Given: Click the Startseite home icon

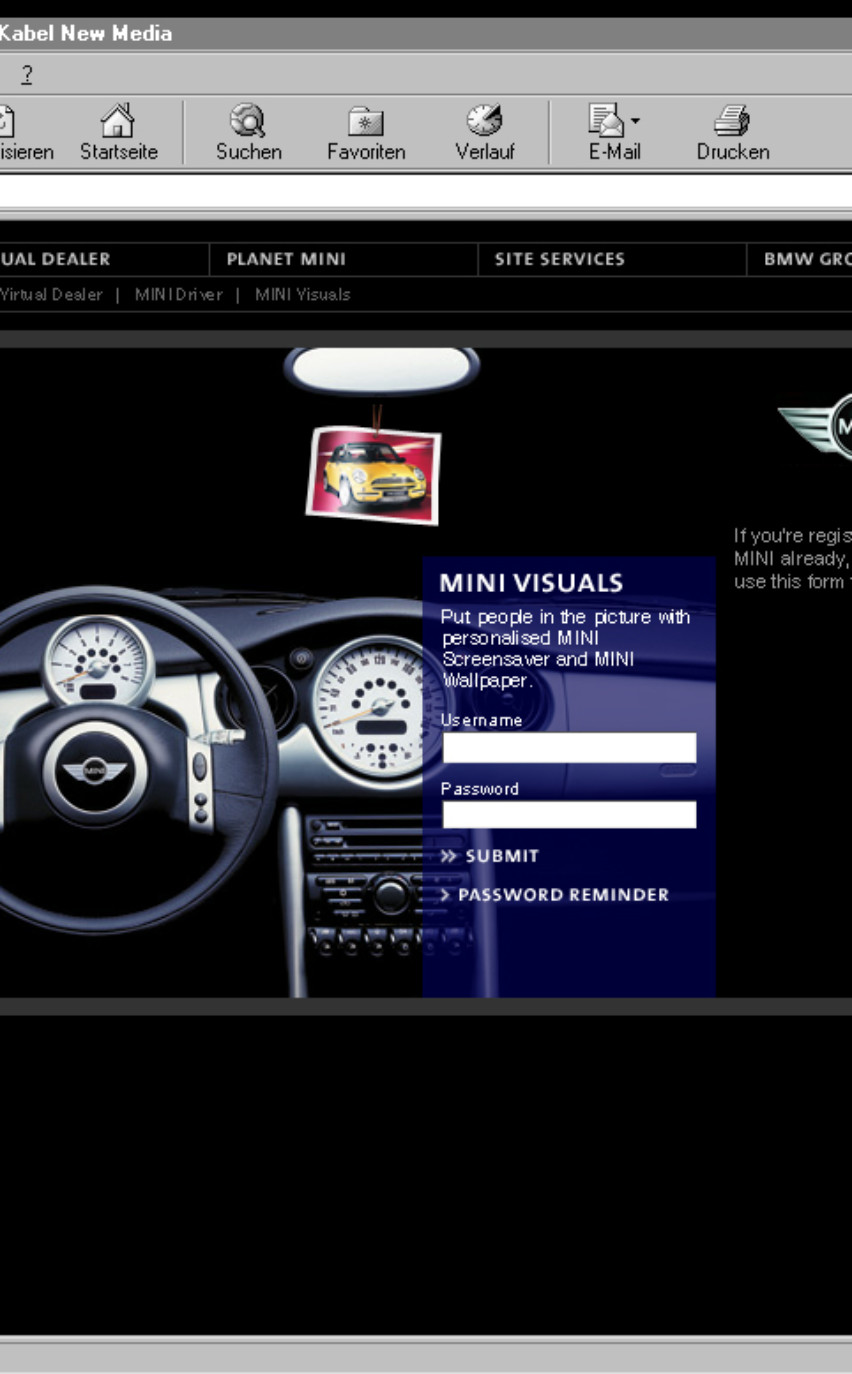Looking at the screenshot, I should pyautogui.click(x=118, y=122).
